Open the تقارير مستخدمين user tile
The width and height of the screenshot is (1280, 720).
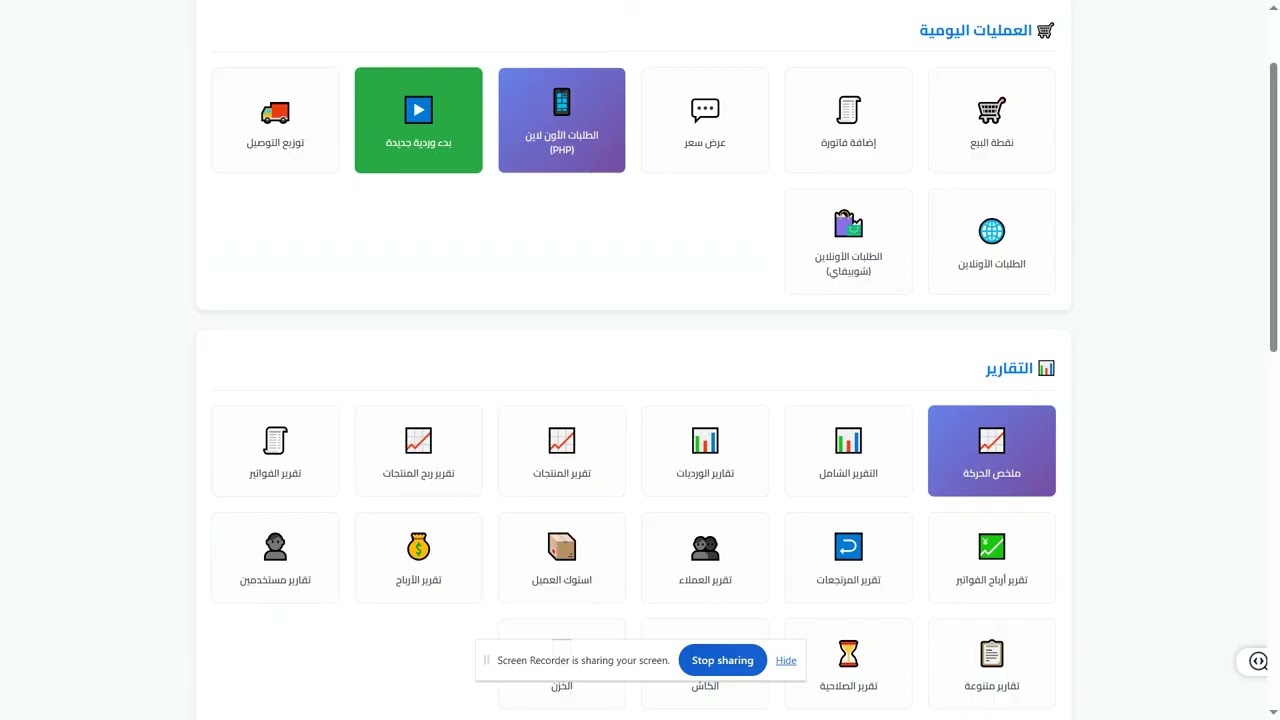(275, 558)
